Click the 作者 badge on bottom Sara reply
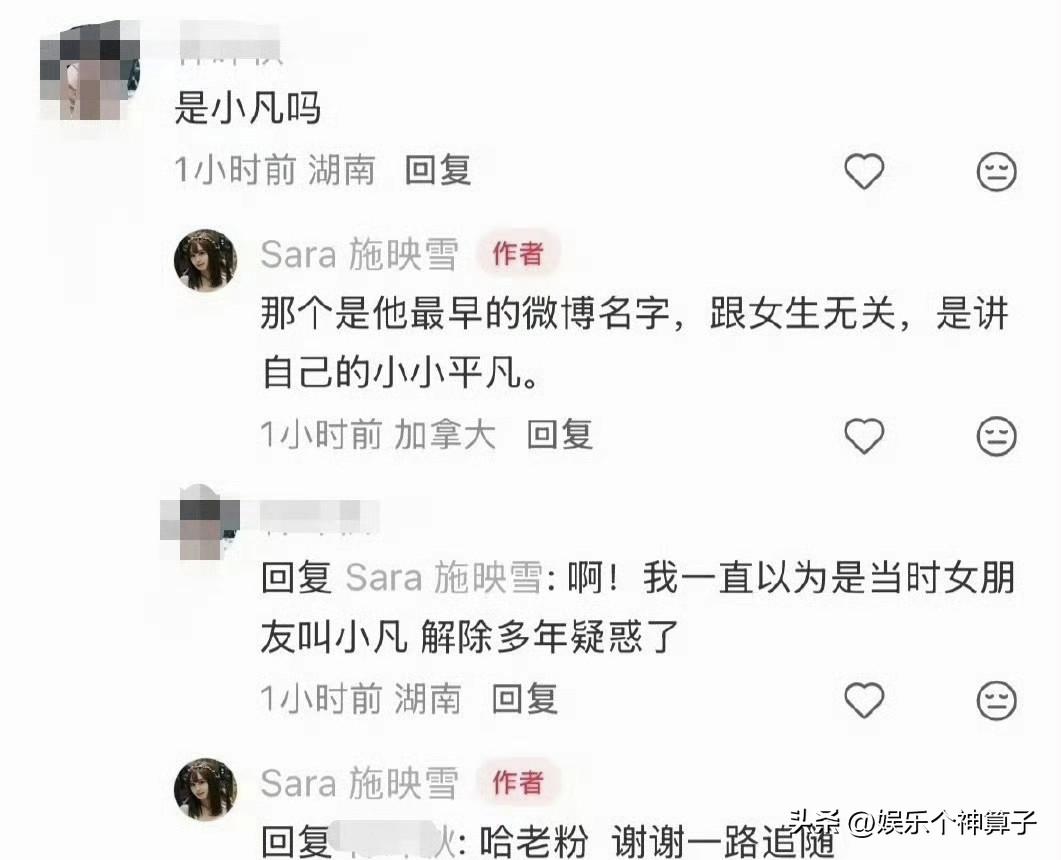Image resolution: width=1061 pixels, height=860 pixels. tap(518, 782)
